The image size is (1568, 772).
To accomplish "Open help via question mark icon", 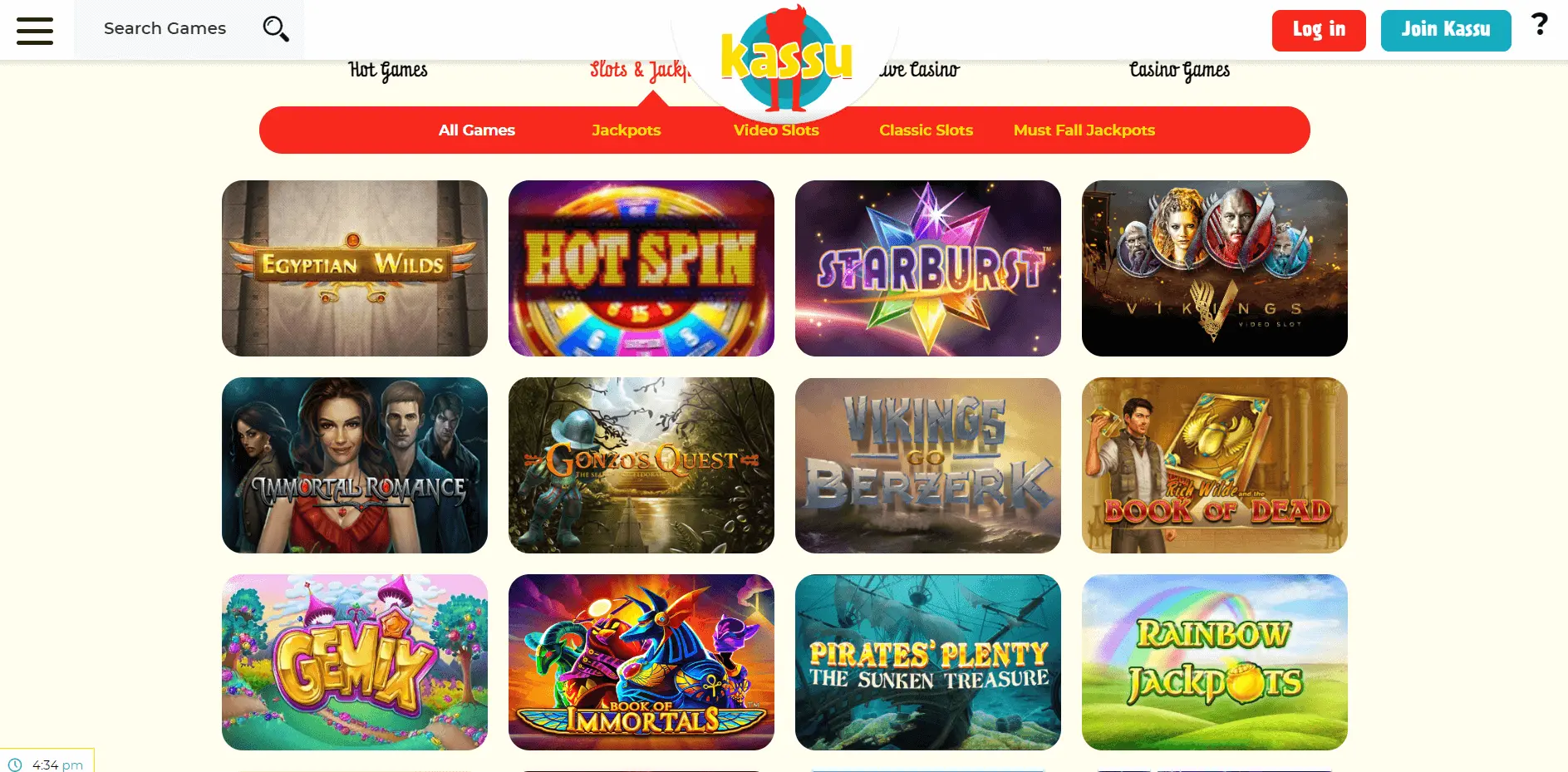I will [x=1539, y=24].
